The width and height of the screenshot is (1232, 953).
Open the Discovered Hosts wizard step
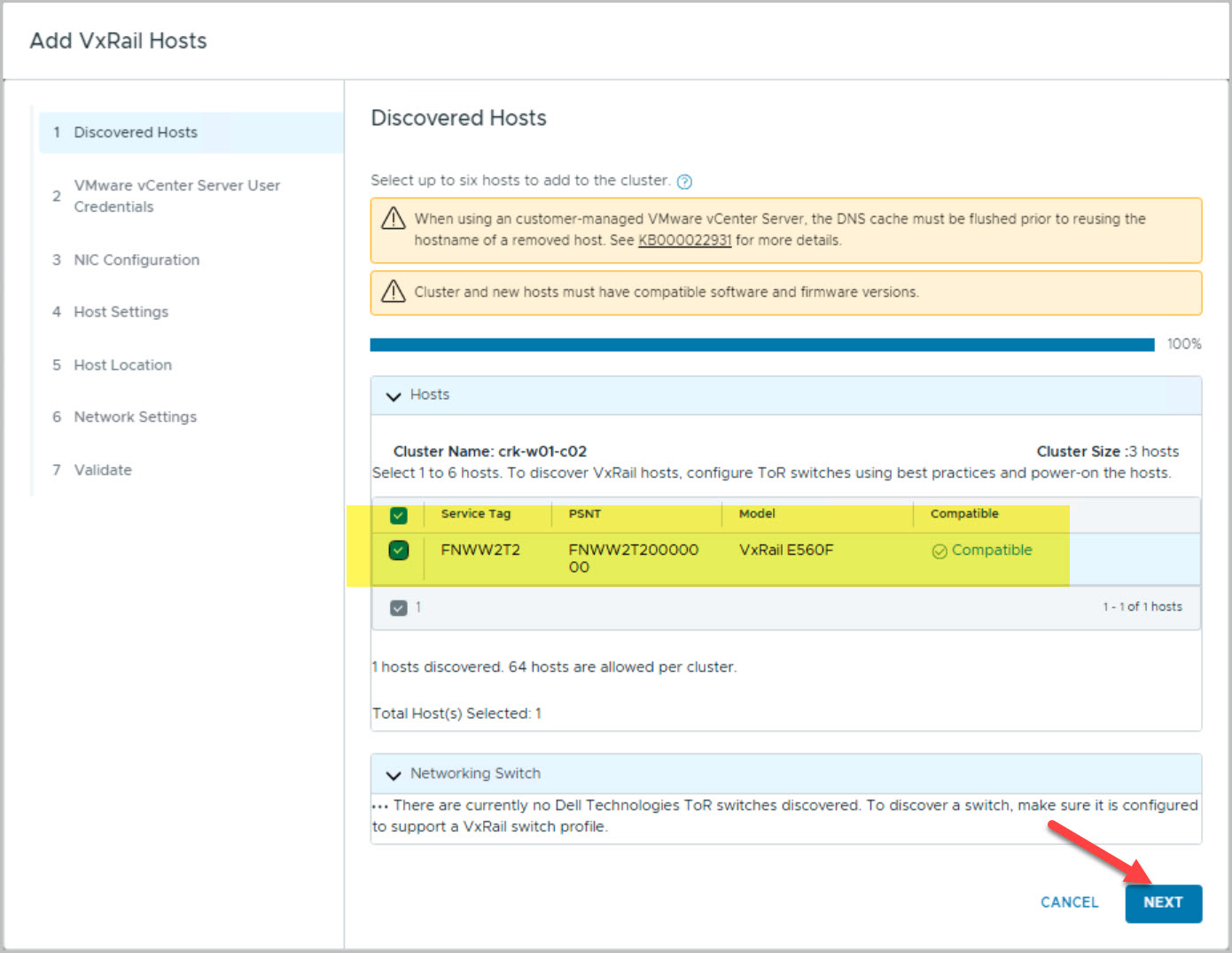(136, 132)
